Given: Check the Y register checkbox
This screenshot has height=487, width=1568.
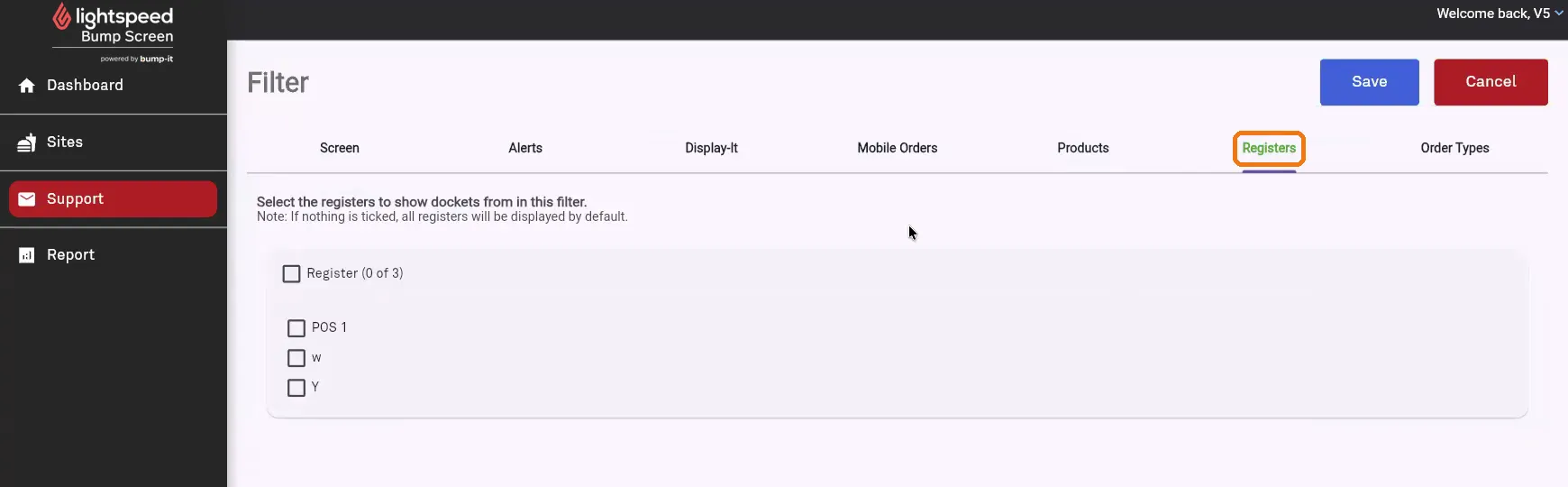Looking at the screenshot, I should click(x=296, y=388).
